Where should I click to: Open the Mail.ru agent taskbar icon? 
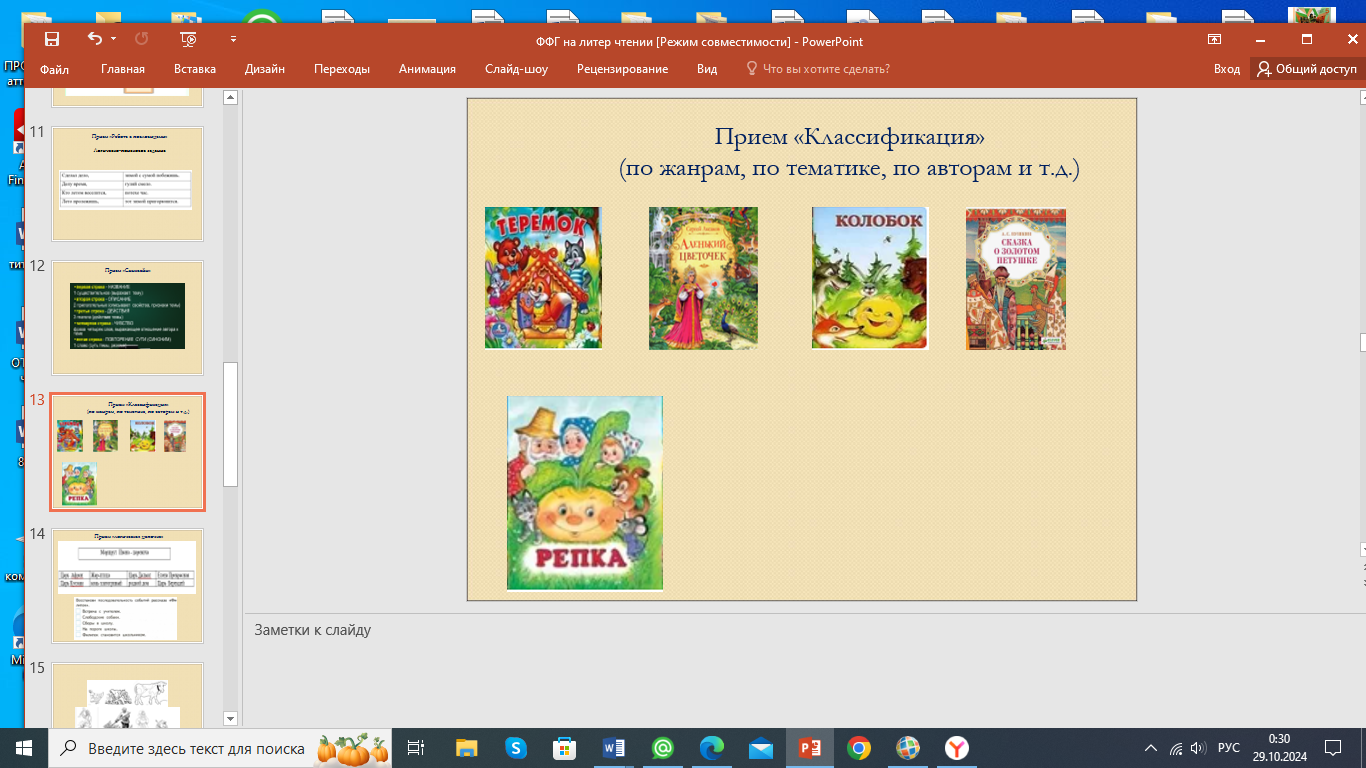(663, 748)
